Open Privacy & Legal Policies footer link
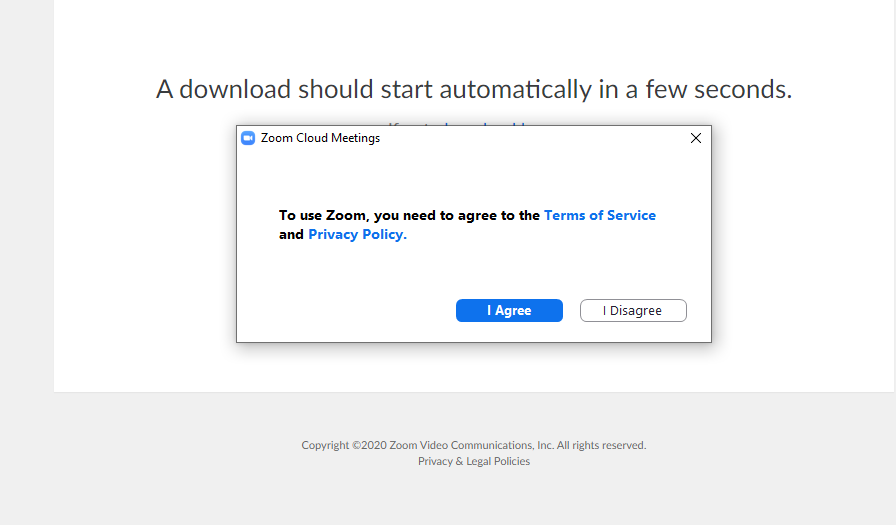Image resolution: width=896 pixels, height=525 pixels. click(x=474, y=461)
